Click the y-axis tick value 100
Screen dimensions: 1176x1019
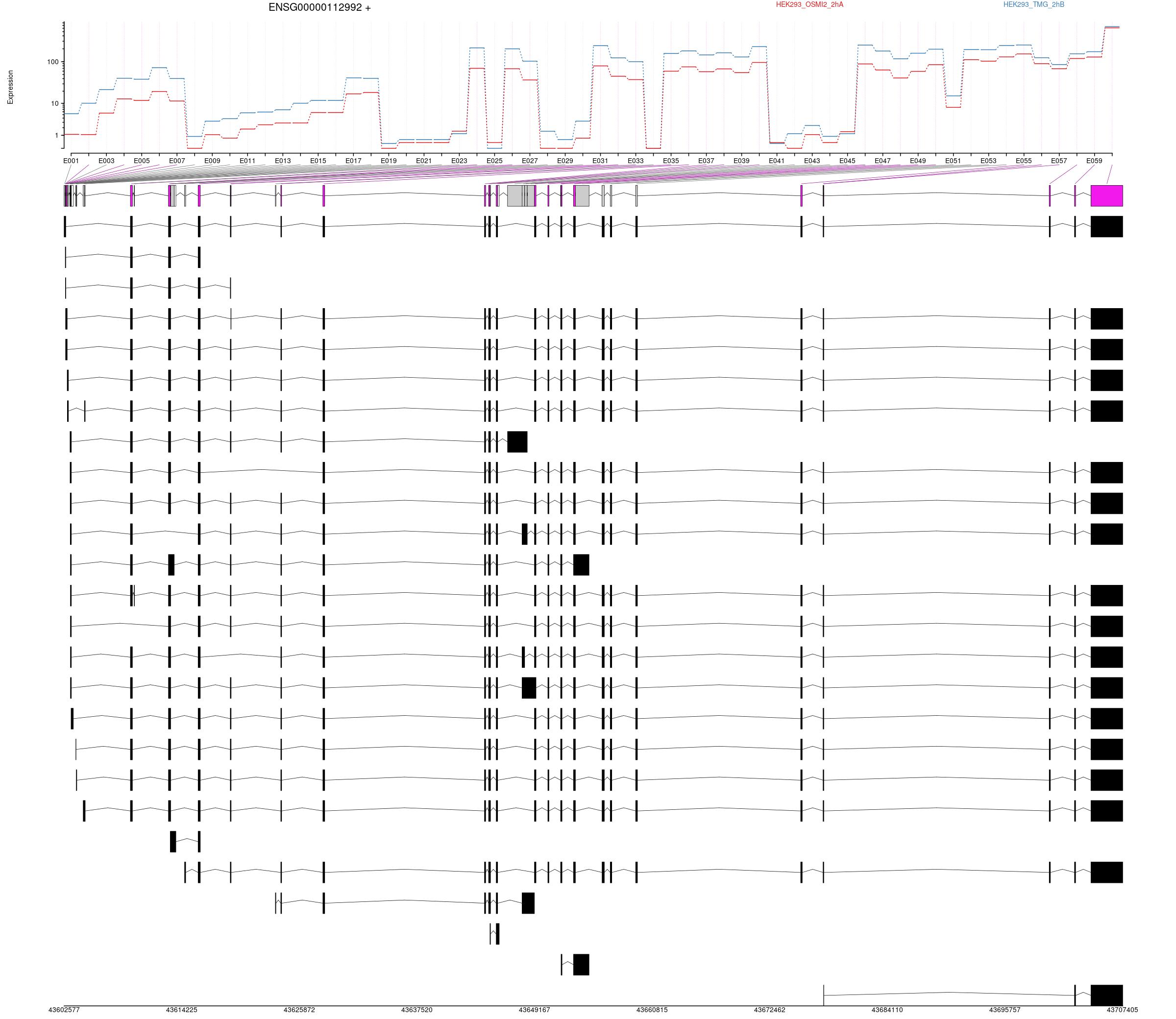53,61
